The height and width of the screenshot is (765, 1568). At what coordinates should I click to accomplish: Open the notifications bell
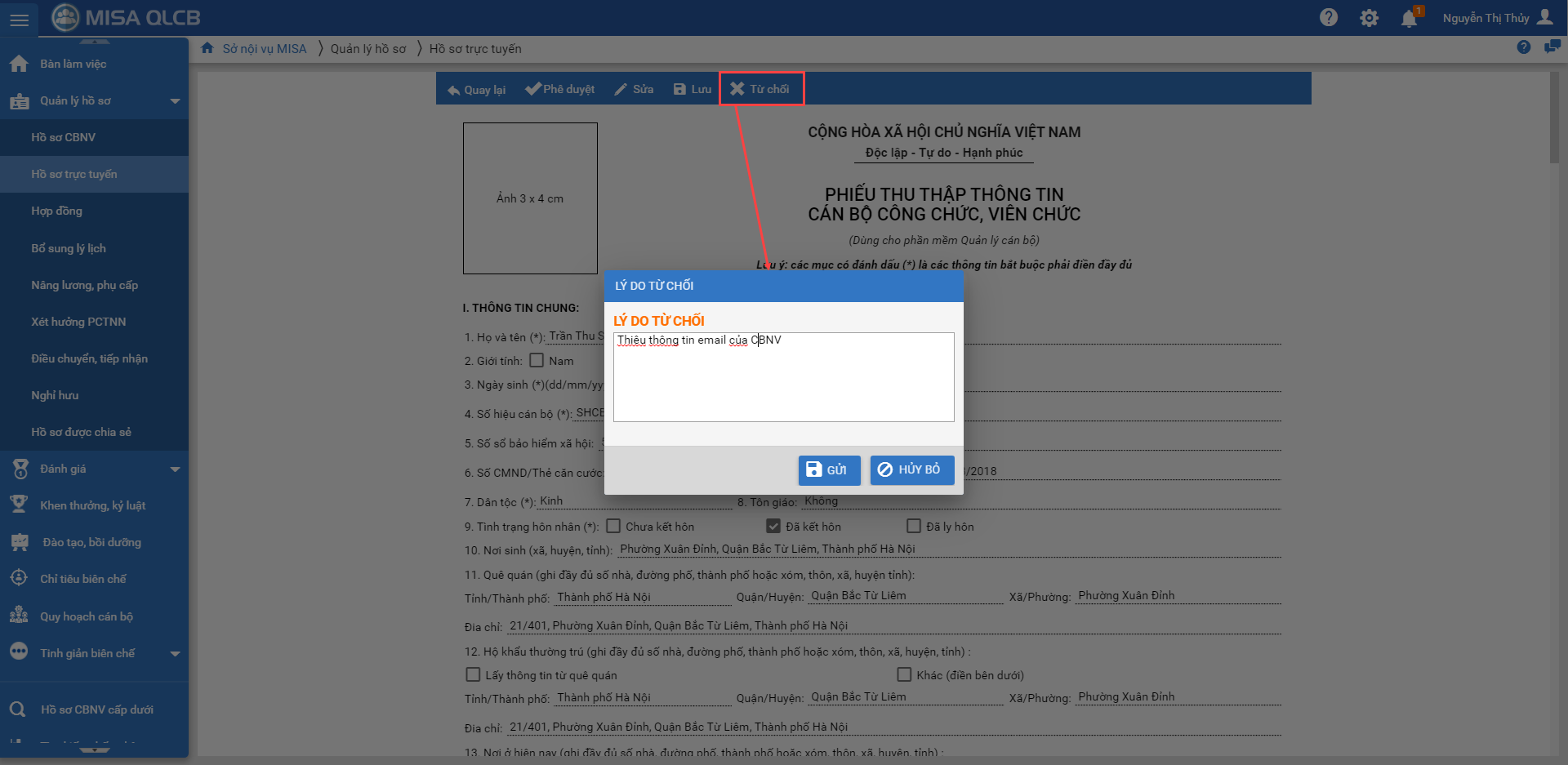1409,18
